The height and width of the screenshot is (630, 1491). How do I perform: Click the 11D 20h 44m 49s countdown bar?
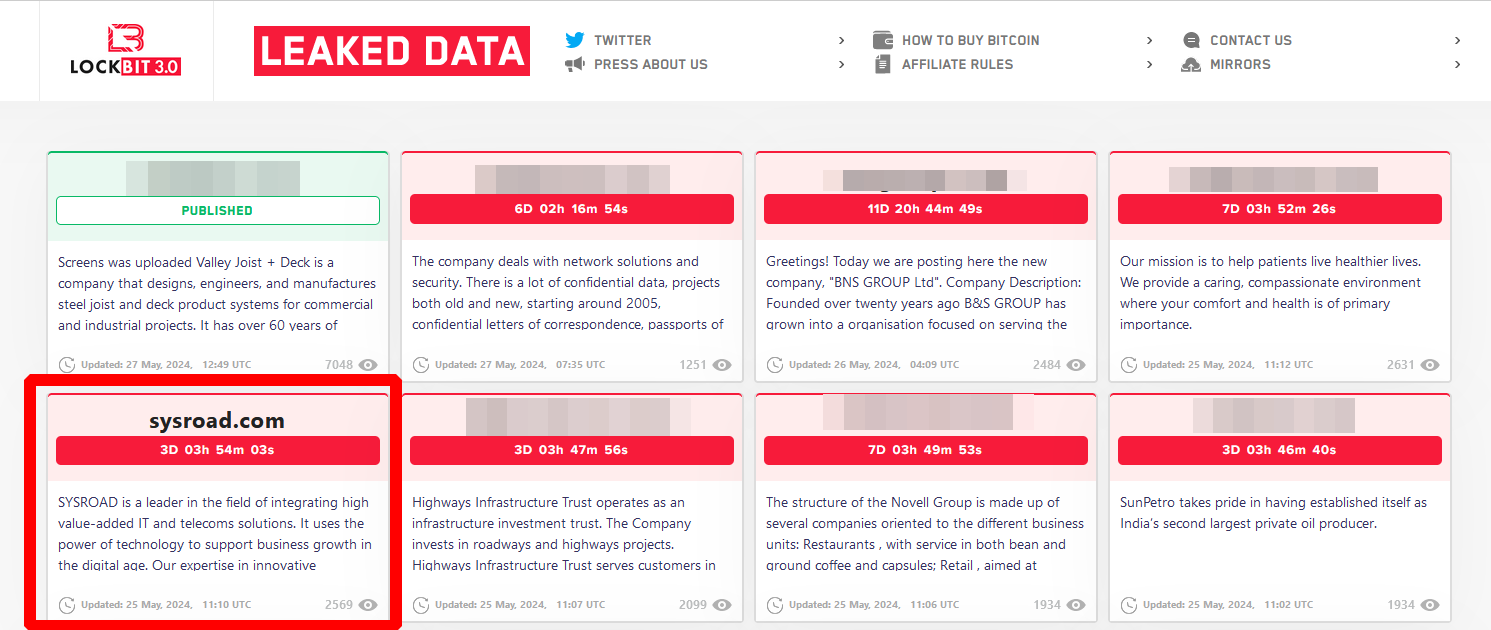pyautogui.click(x=925, y=209)
